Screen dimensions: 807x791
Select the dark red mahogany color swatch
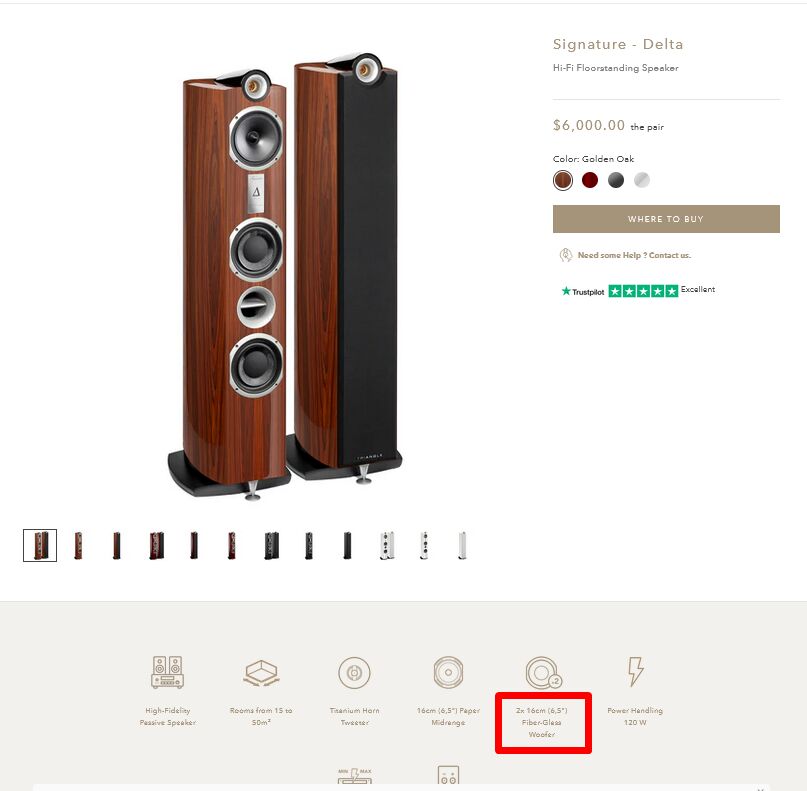click(x=590, y=180)
